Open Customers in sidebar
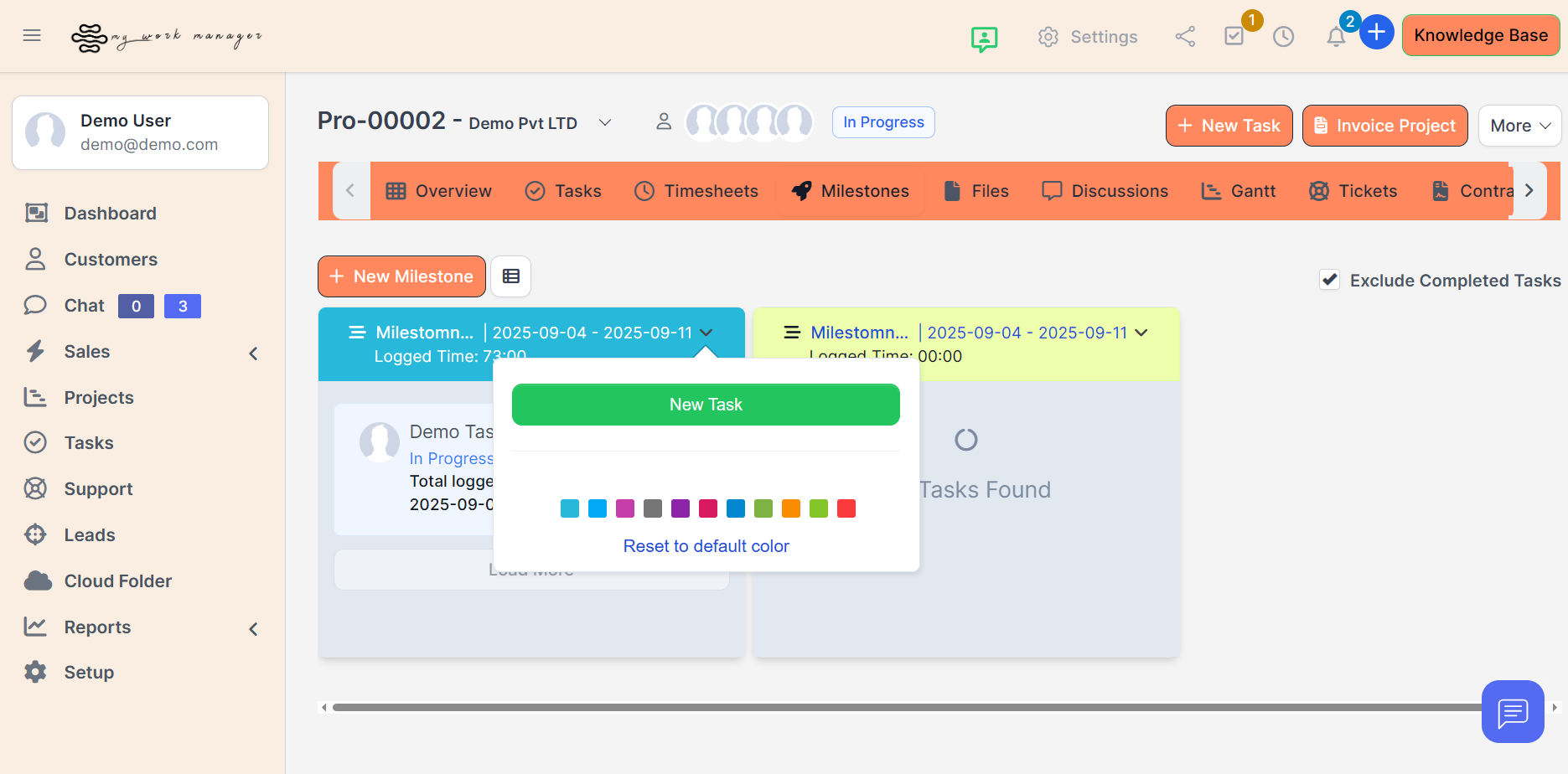 [111, 260]
